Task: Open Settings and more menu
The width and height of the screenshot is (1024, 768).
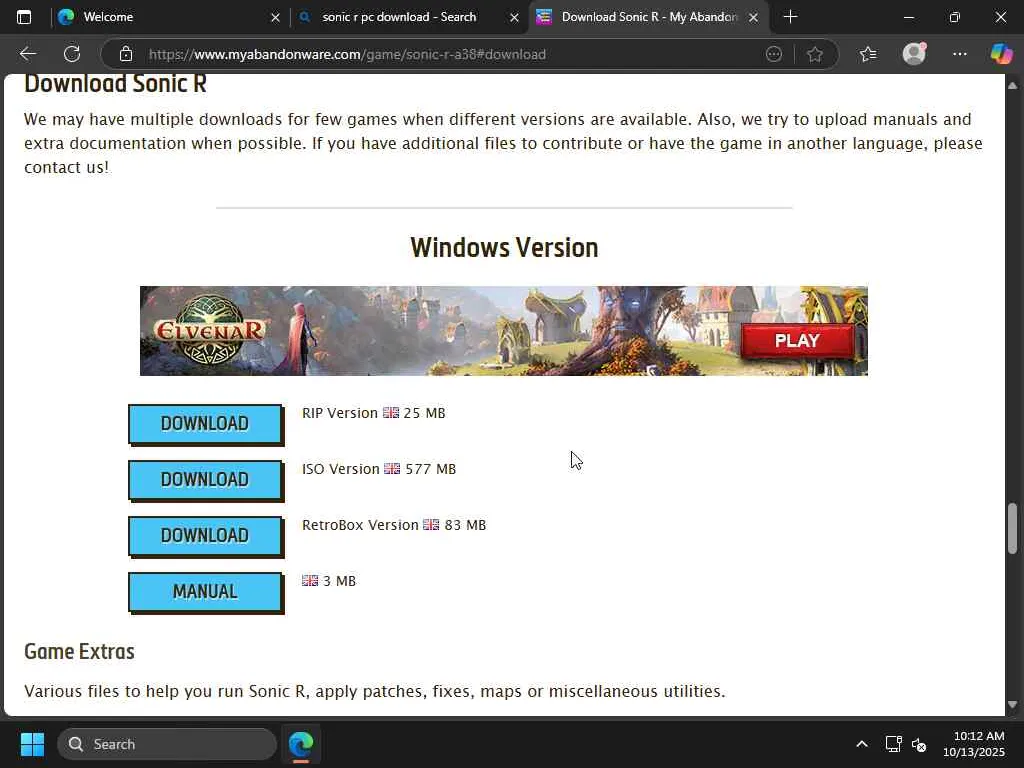Action: (959, 54)
